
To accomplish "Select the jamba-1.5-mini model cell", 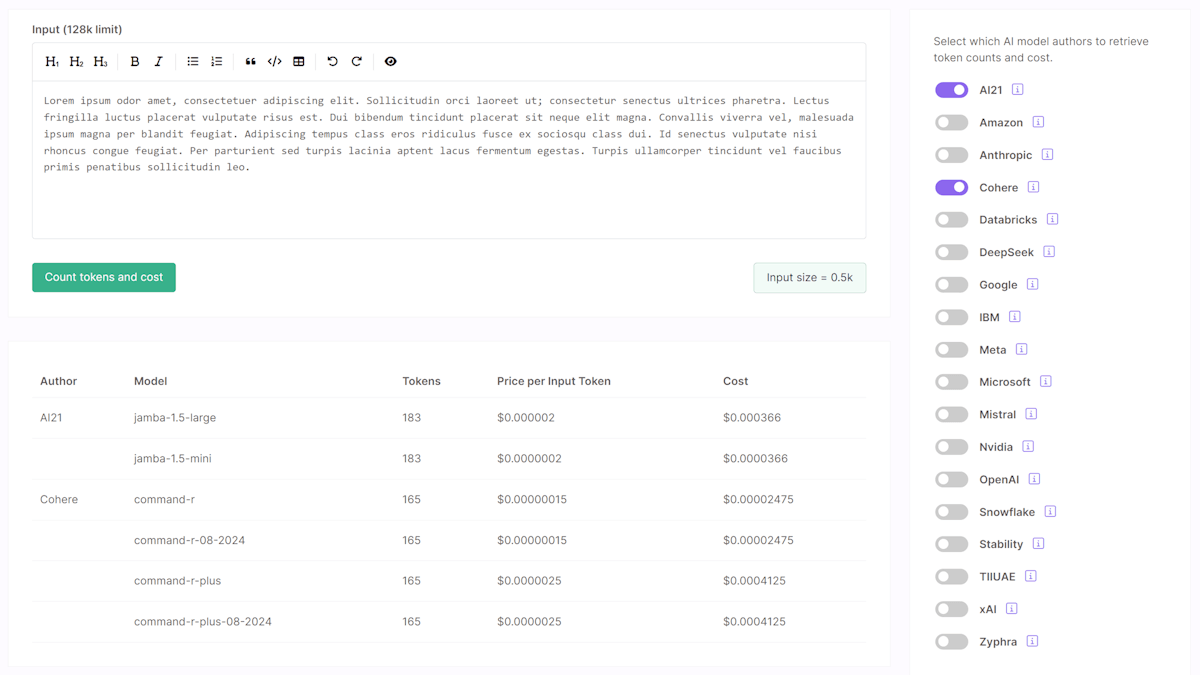I will pyautogui.click(x=173, y=459).
